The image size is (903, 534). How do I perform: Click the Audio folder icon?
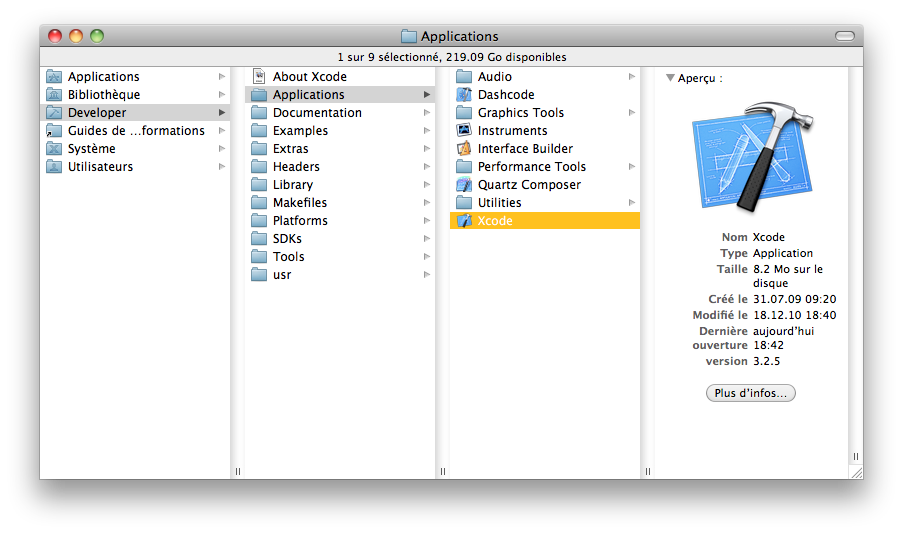pyautogui.click(x=464, y=76)
